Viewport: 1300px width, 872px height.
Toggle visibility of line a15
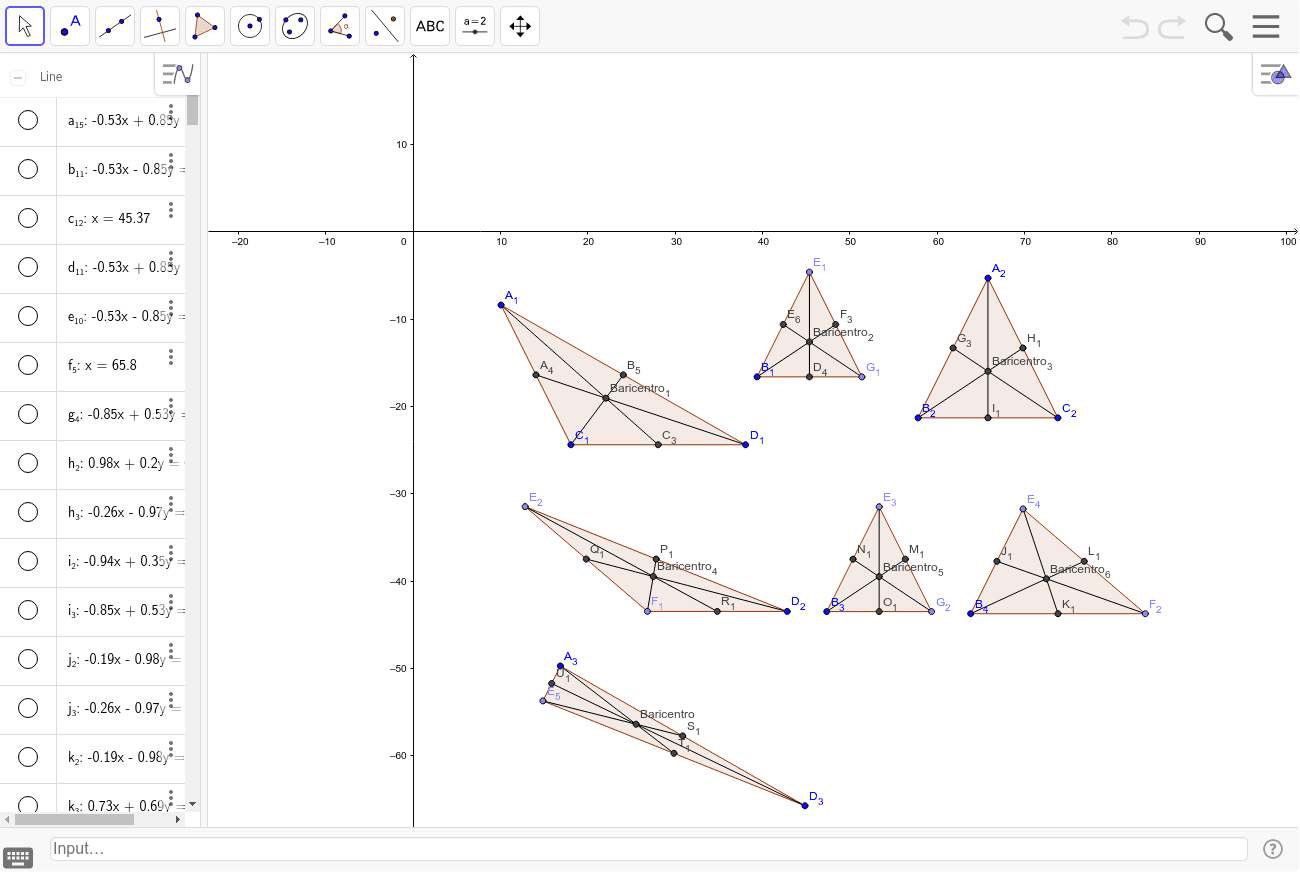[28, 120]
